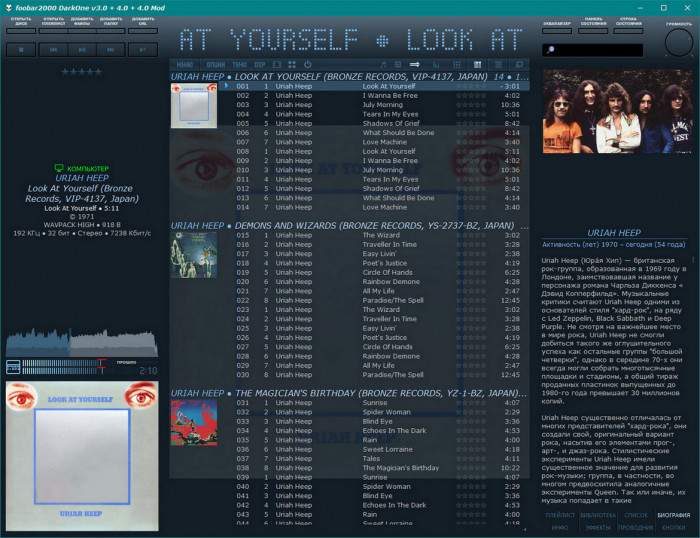Image resolution: width=700 pixels, height=538 pixels.
Task: Rate track 002 I Wanna Be Free stars
Action: [471, 96]
